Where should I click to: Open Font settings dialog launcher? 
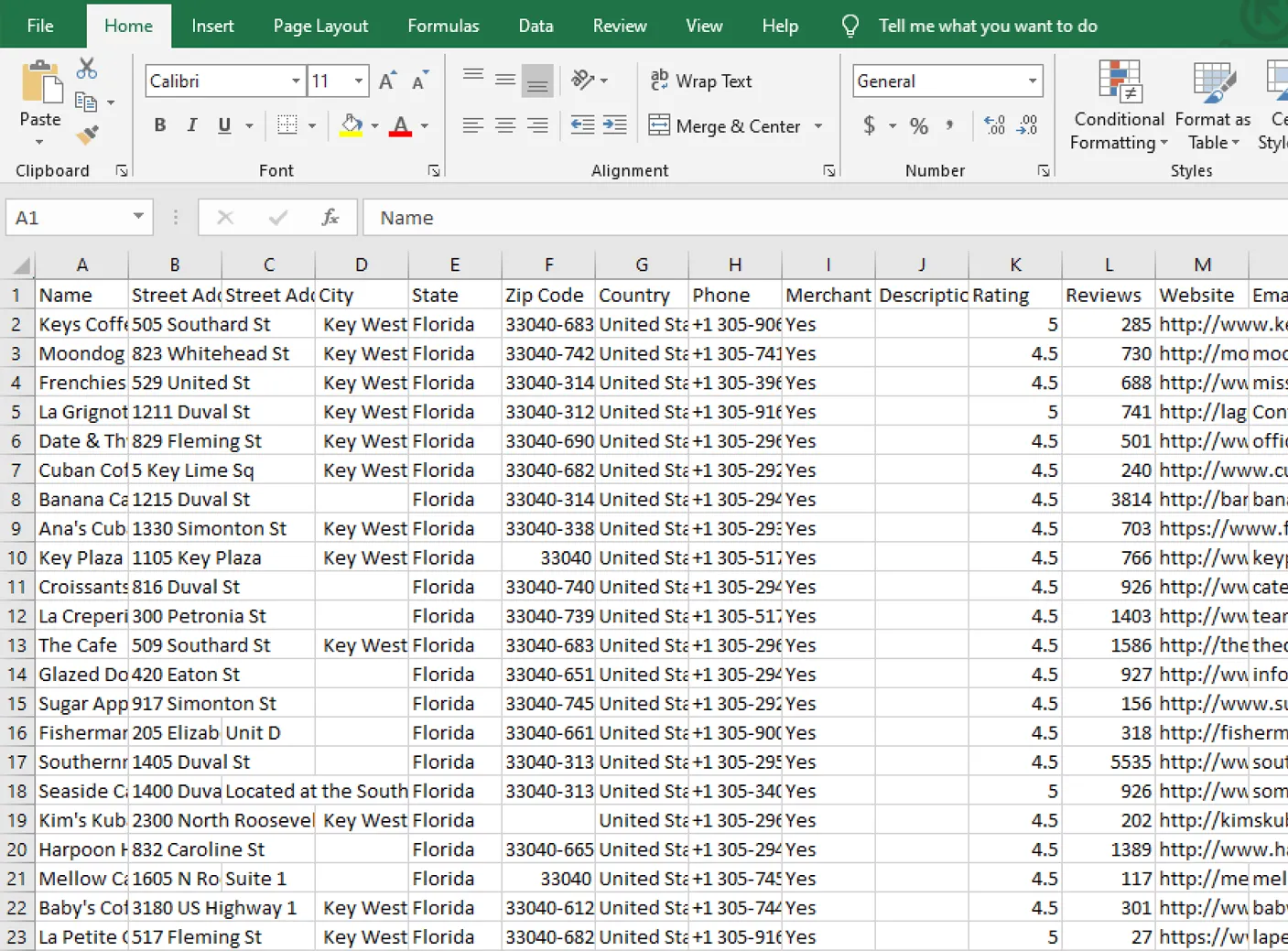coord(434,170)
